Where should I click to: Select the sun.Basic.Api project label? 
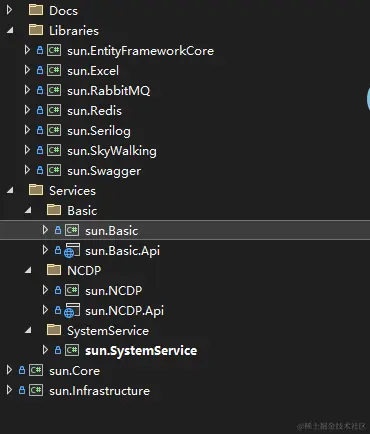[122, 251]
